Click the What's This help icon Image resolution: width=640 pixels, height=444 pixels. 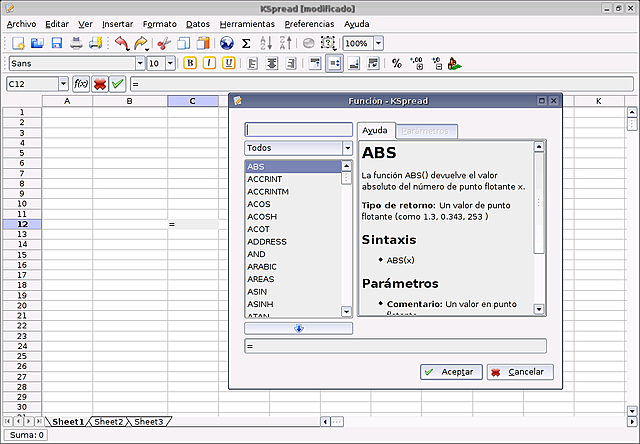click(x=328, y=43)
